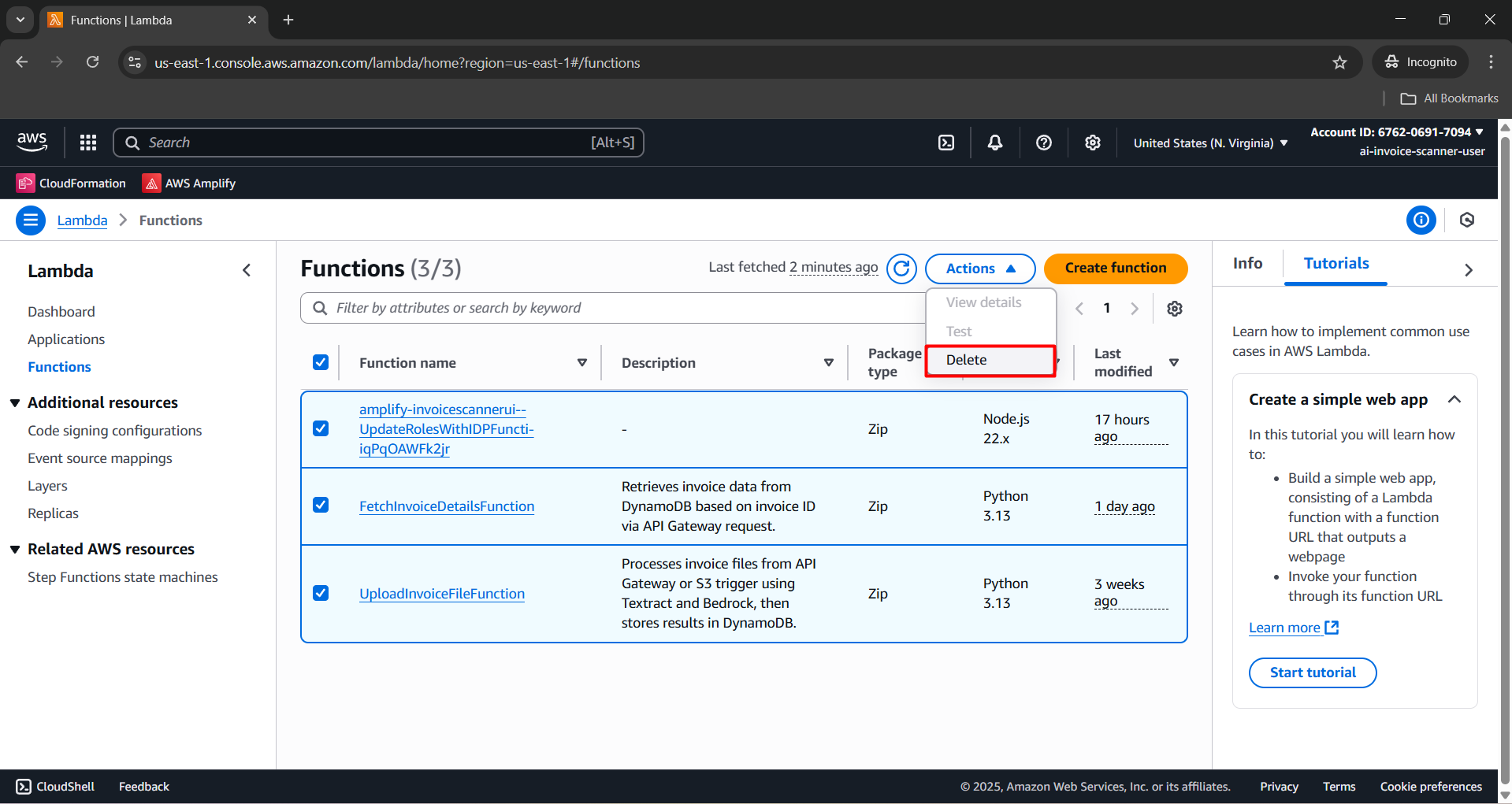Screen dimensions: 1512x804
Task: Deselect the FetchInvoiceDetailsFunction checkbox
Action: pyautogui.click(x=321, y=506)
